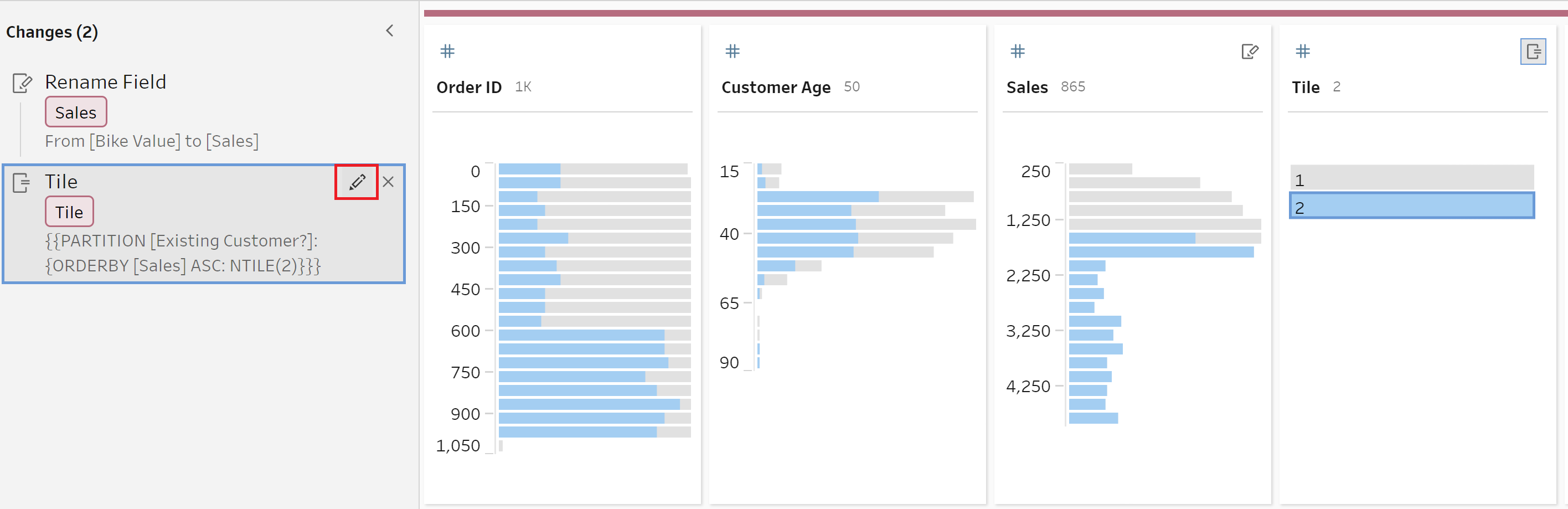Click the Tile column header name

(1306, 87)
